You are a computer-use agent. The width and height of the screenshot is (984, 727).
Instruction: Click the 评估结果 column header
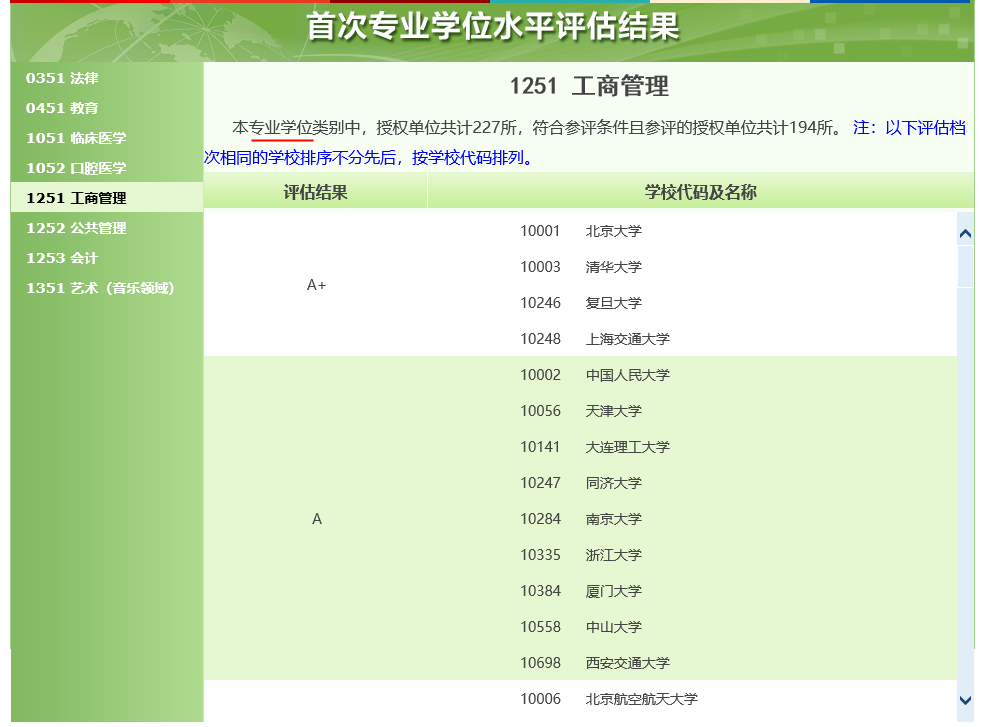316,192
